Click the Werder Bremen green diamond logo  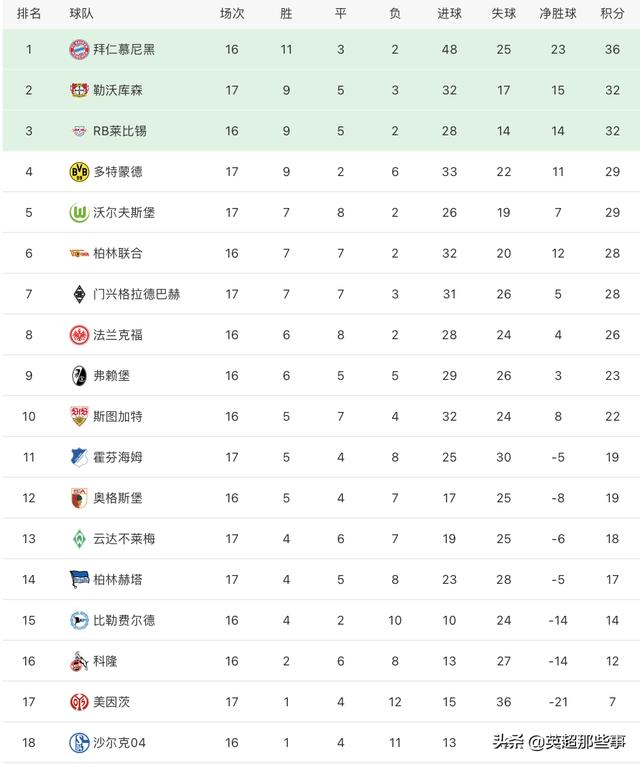point(78,538)
